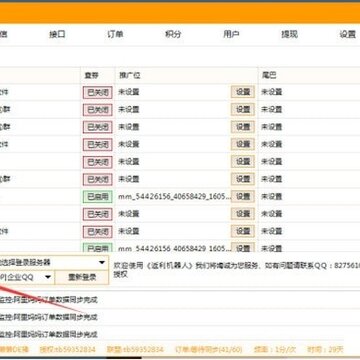This screenshot has width=360, height=360.
Task: Toggle the topmost 已关闭 status switch
Action: [x=98, y=92]
